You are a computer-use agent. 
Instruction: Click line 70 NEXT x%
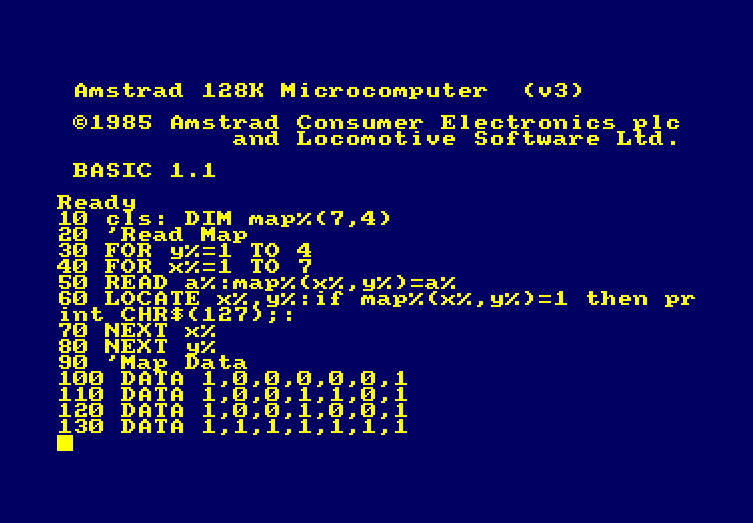pos(136,331)
